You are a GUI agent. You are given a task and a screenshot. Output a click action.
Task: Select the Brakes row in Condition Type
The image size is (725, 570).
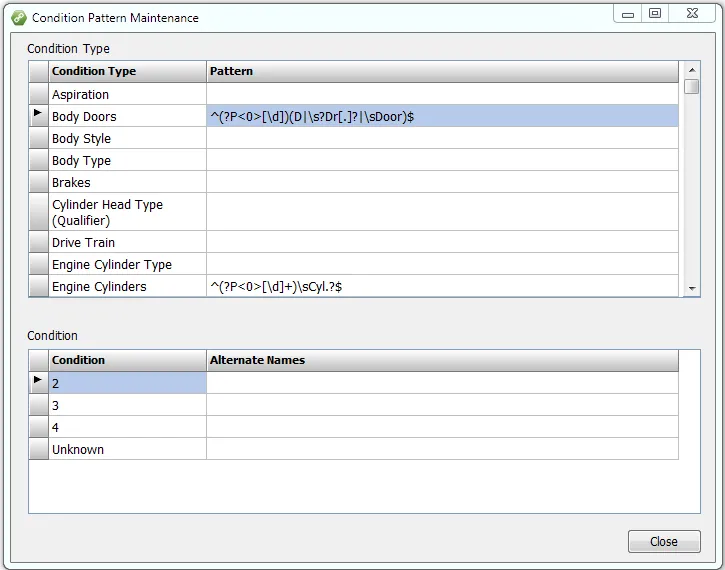point(127,182)
